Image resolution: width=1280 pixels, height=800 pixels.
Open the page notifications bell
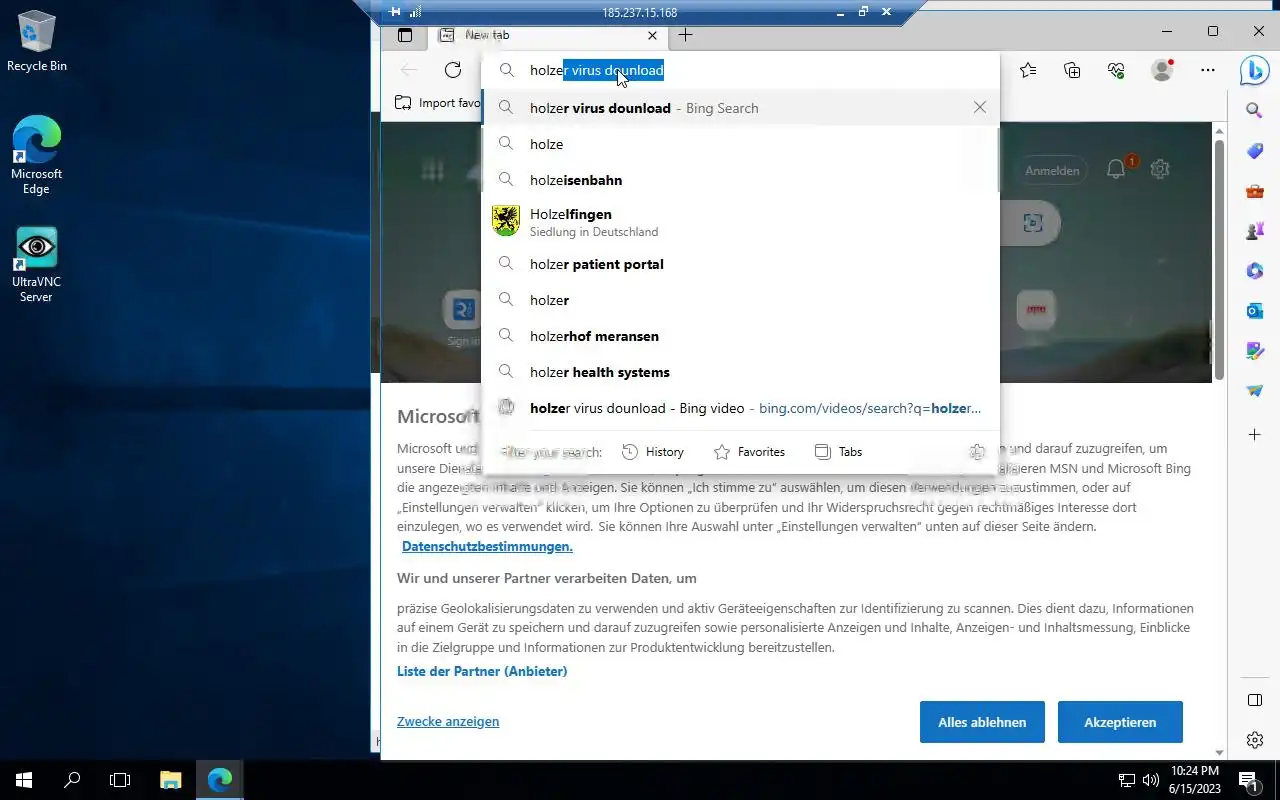tap(1116, 169)
